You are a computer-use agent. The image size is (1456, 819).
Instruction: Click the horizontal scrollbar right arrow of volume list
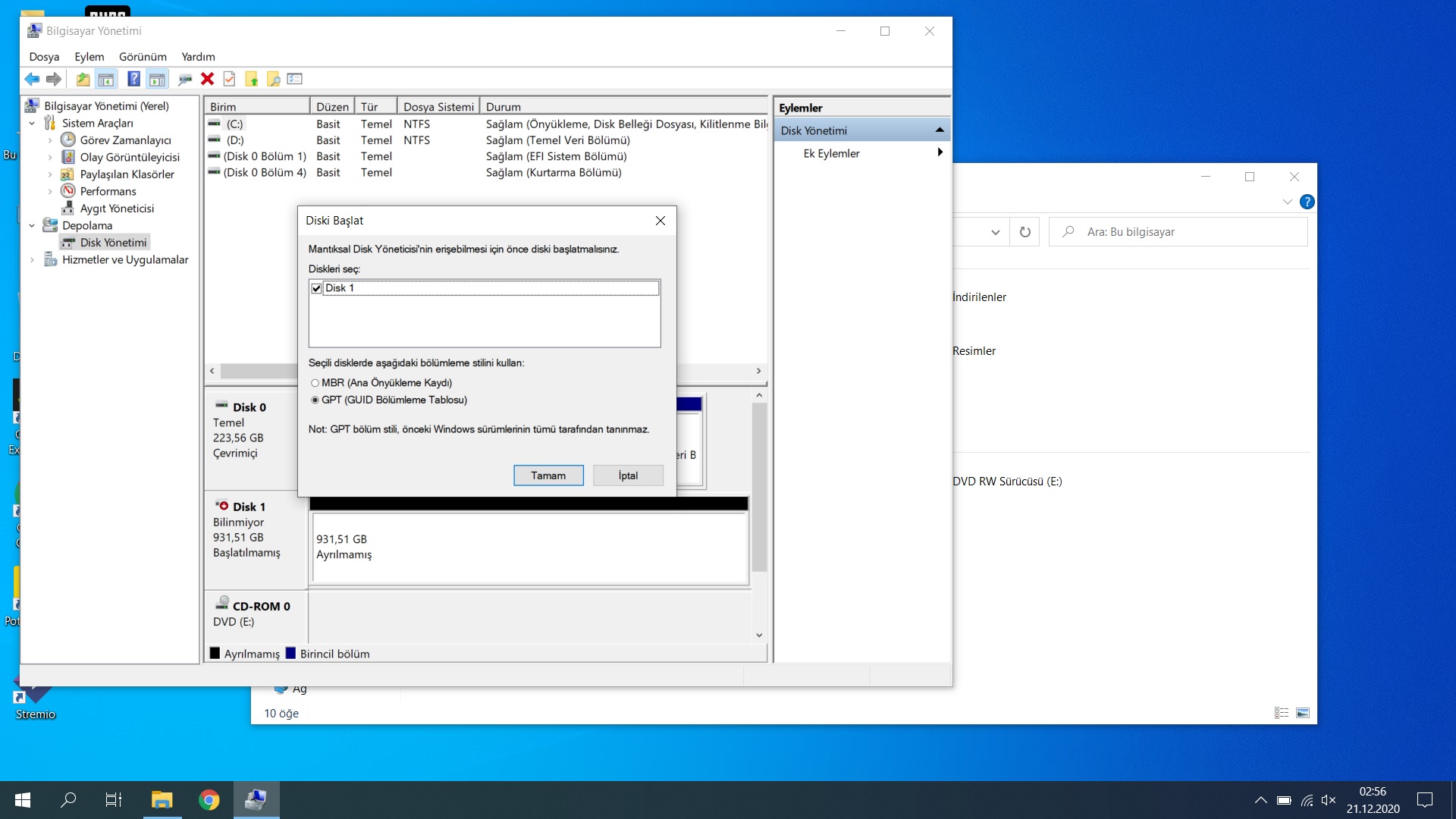758,371
